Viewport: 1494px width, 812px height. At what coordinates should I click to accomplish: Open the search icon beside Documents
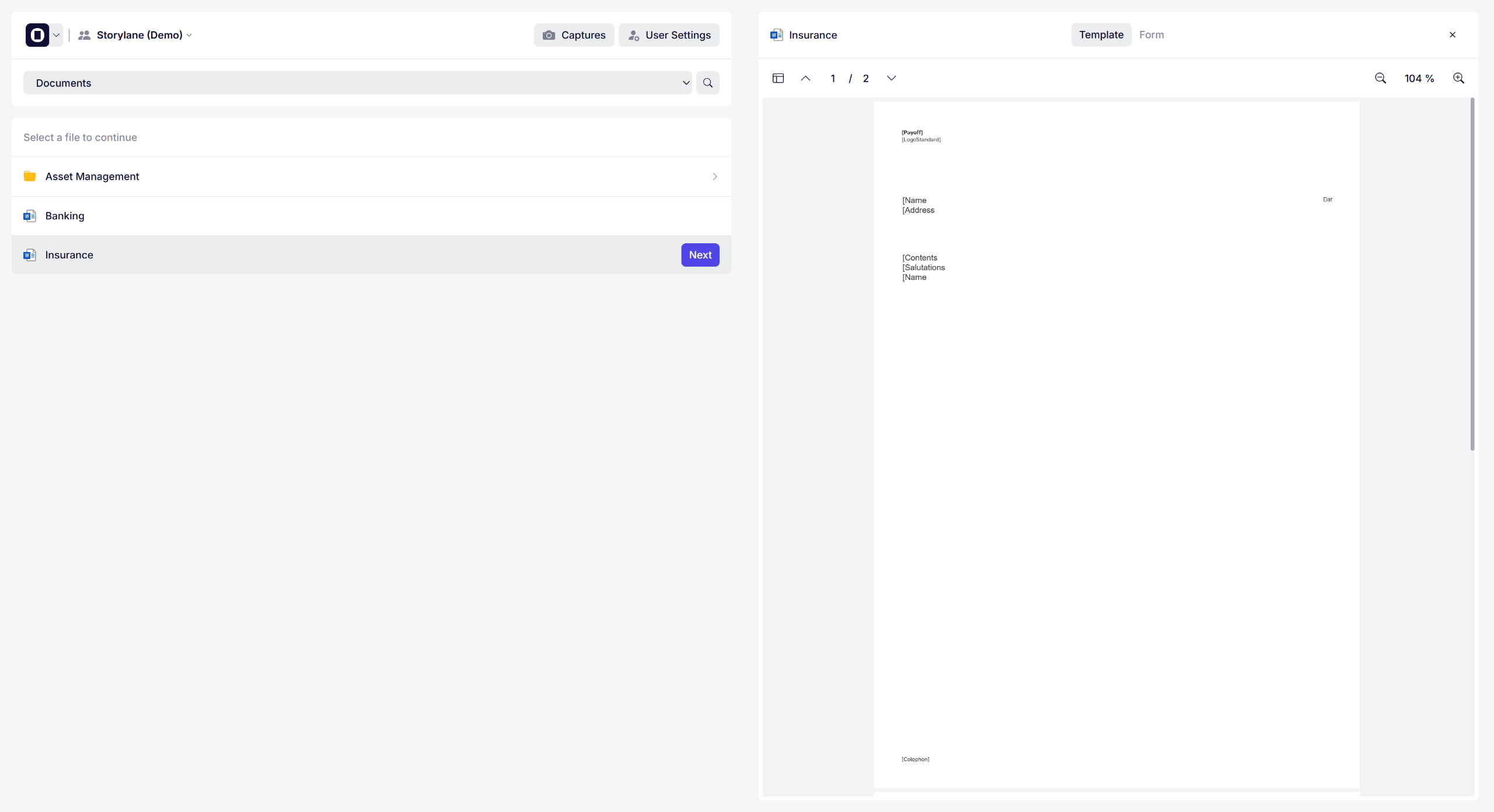pyautogui.click(x=707, y=83)
